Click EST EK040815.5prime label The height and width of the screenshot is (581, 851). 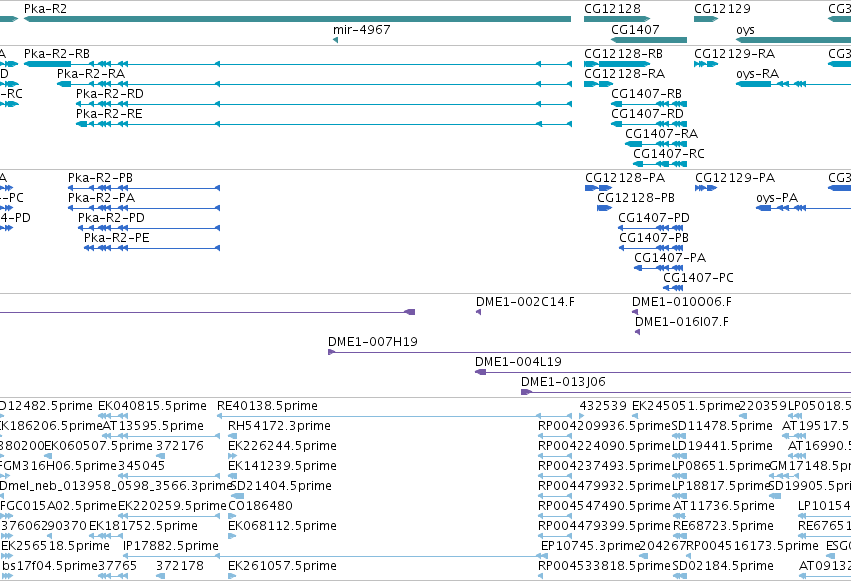tap(152, 406)
